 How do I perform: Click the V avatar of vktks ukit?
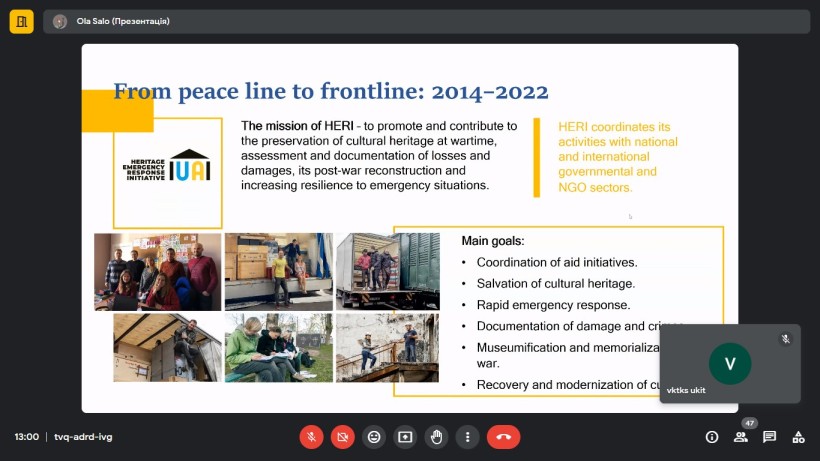point(730,363)
